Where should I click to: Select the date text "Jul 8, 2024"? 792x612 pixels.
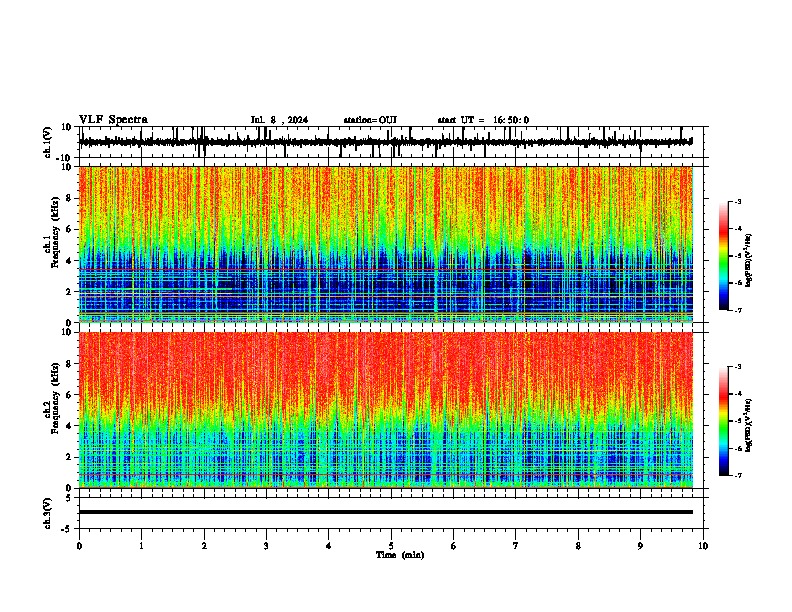coord(279,120)
